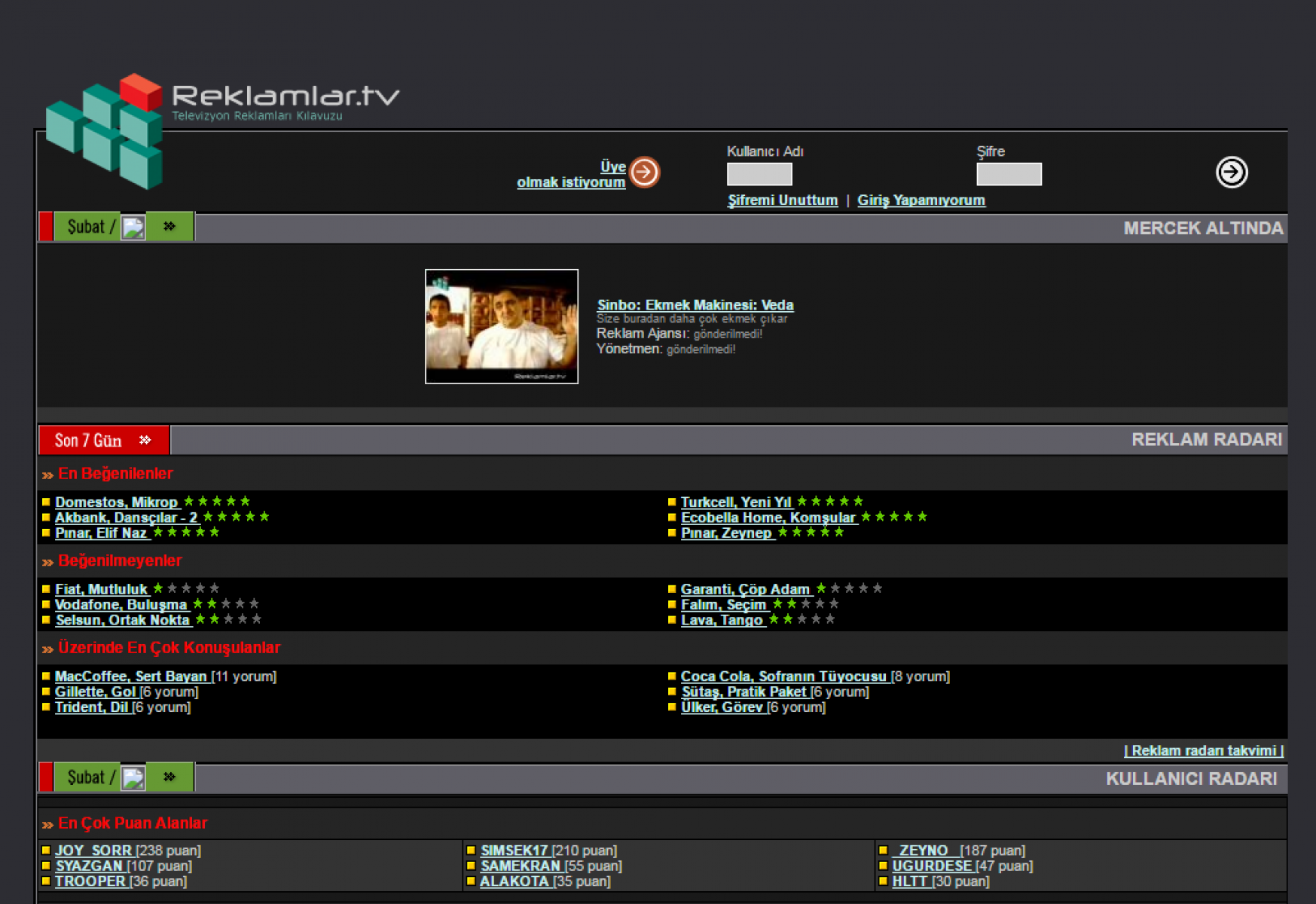The image size is (1316, 904).
Task: Click the broken image icon in Kullanıcı Radarı header
Action: pyautogui.click(x=133, y=778)
